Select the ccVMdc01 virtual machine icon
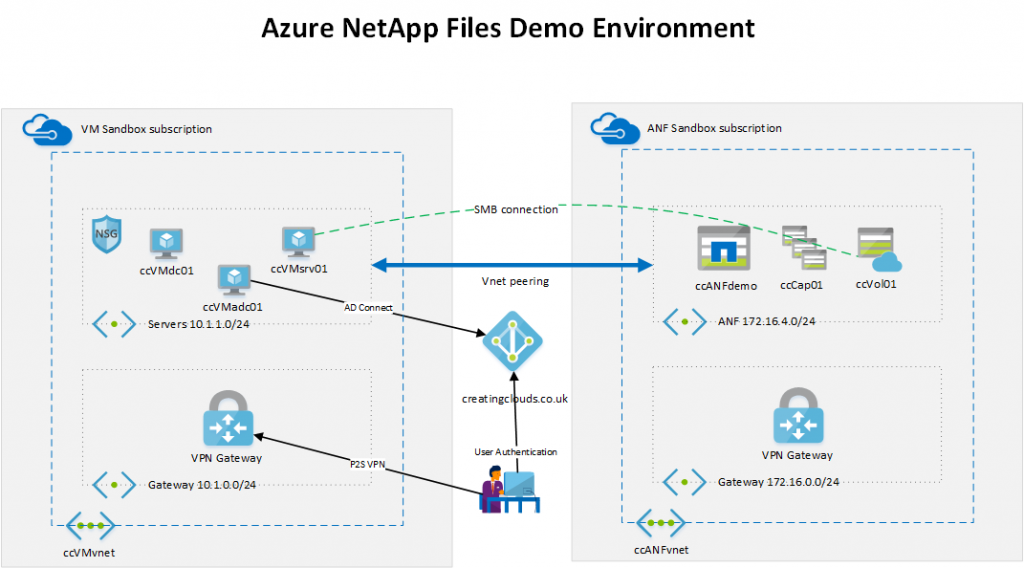 point(165,243)
